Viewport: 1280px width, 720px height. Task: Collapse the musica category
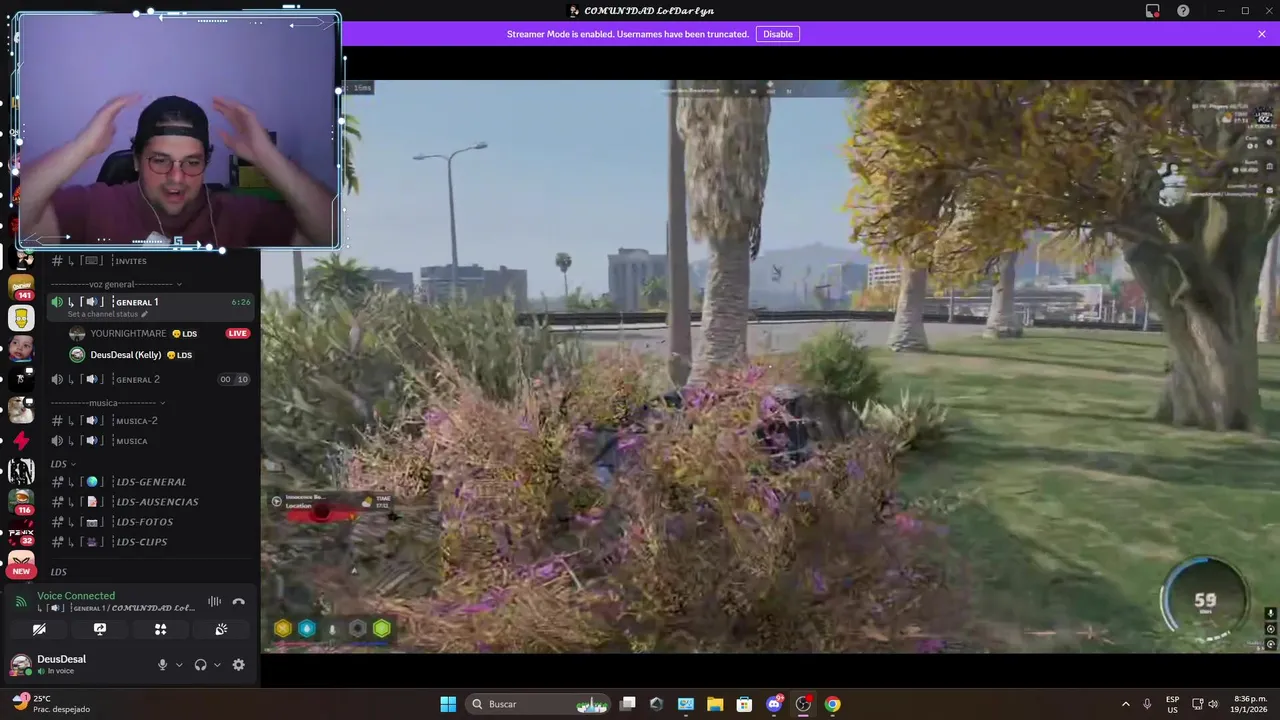108,403
